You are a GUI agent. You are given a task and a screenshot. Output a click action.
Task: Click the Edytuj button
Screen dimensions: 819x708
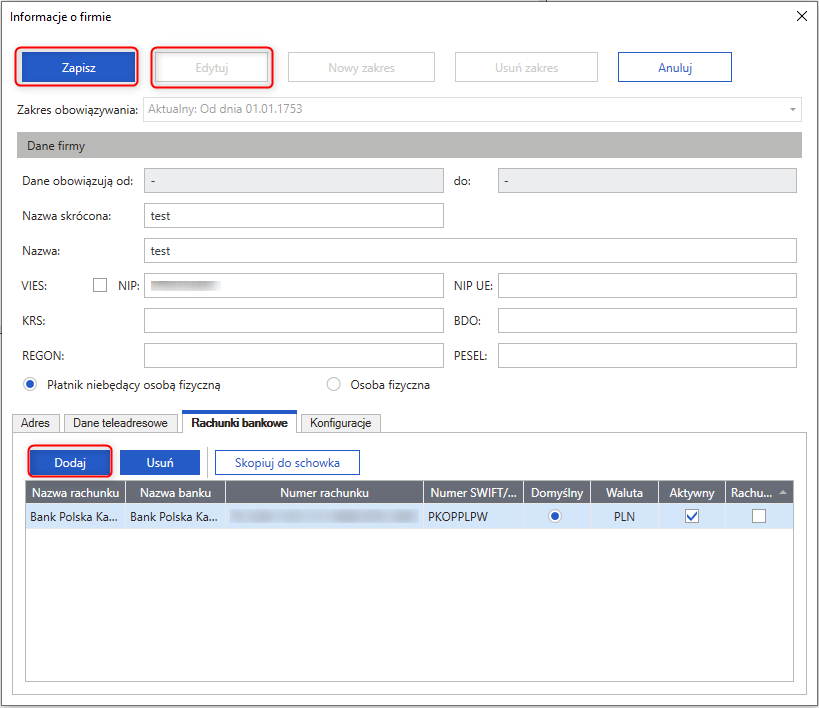tap(212, 67)
